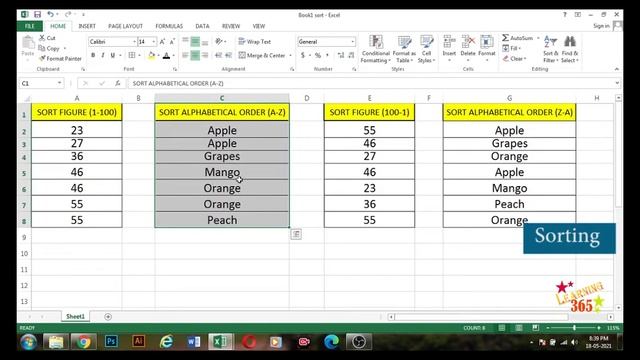Open Format as Table

click(x=404, y=49)
